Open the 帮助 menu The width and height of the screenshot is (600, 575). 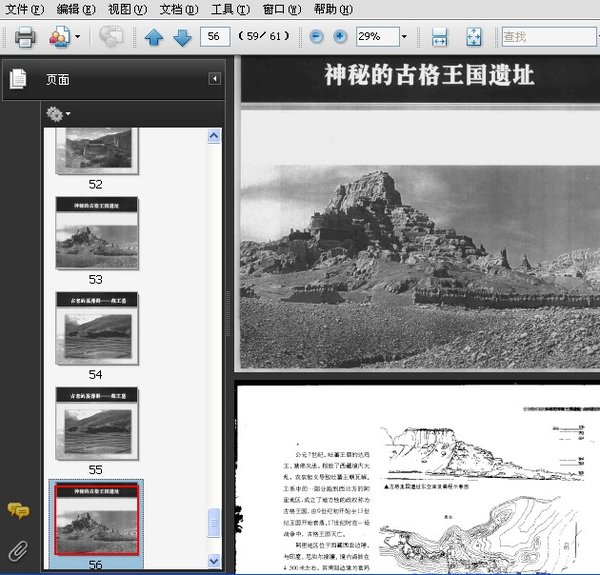(x=332, y=9)
